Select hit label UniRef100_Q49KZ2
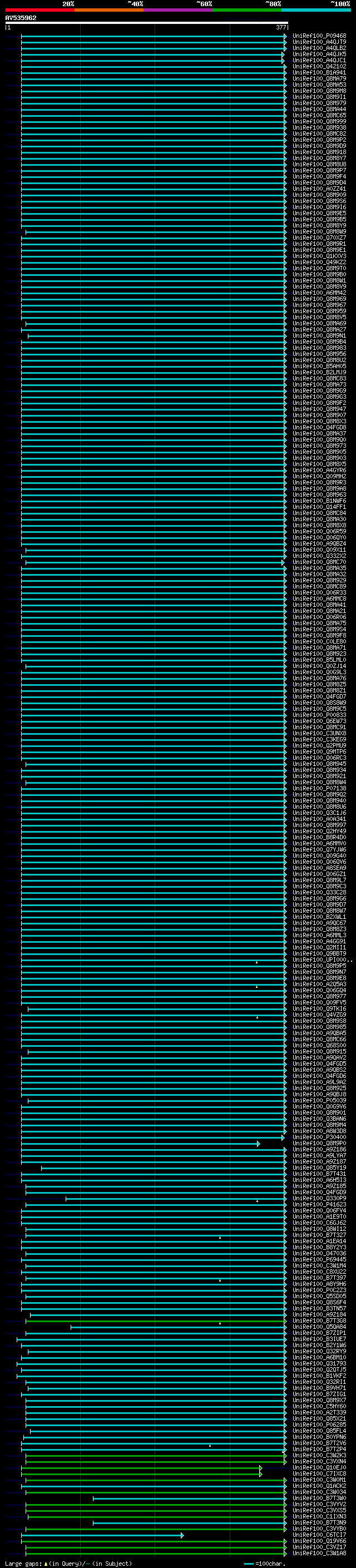 (319, 263)
